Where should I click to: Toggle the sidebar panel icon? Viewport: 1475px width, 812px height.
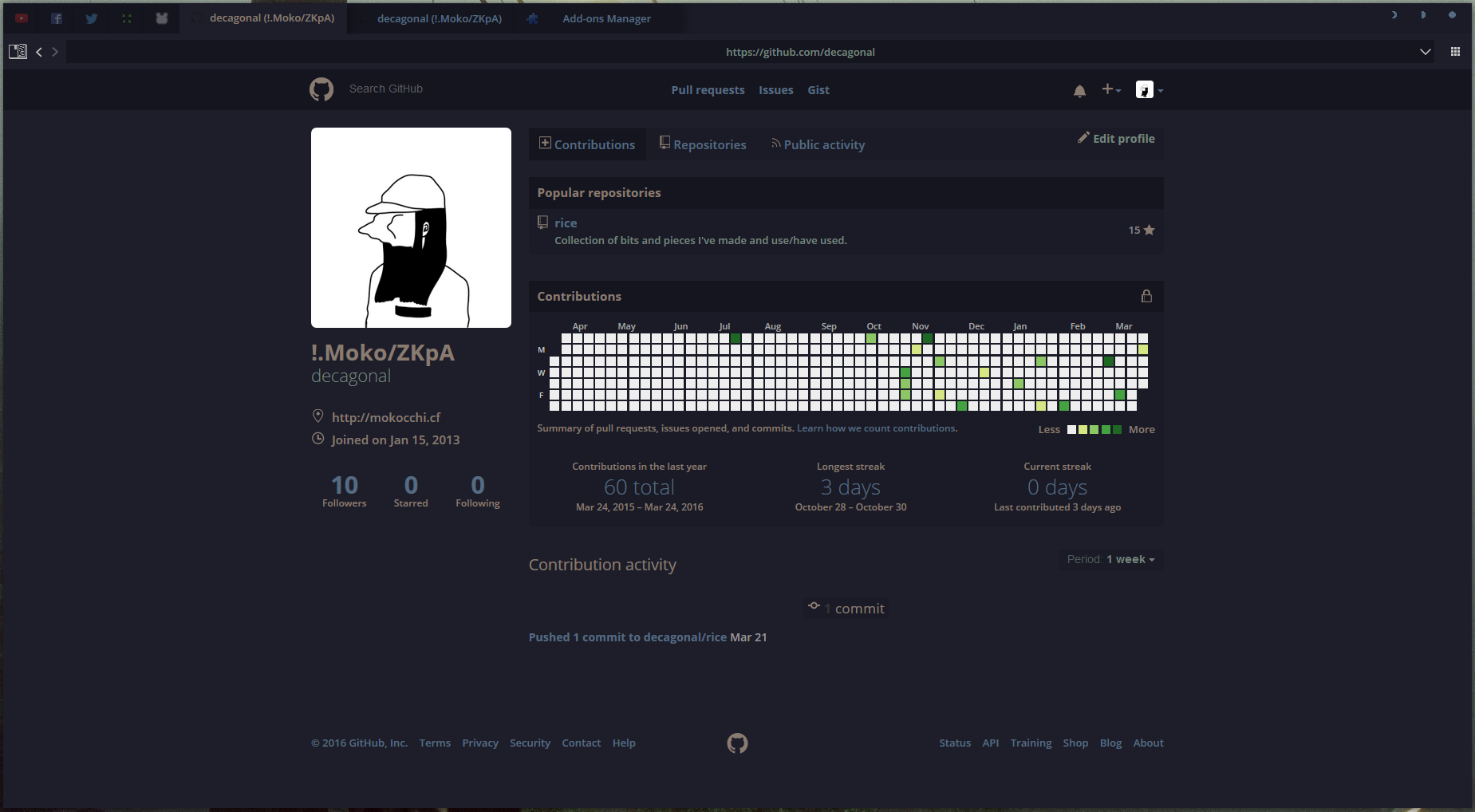tap(18, 52)
